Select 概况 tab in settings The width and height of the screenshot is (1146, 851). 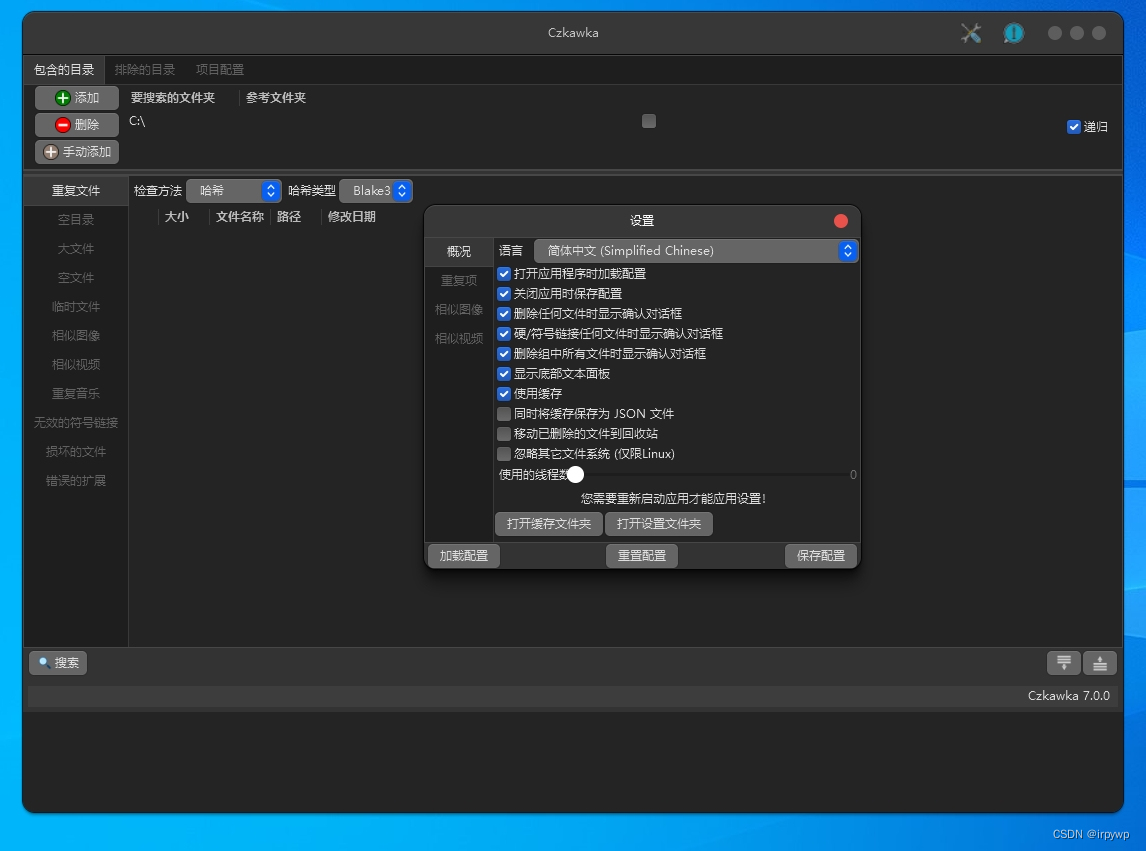pyautogui.click(x=459, y=251)
